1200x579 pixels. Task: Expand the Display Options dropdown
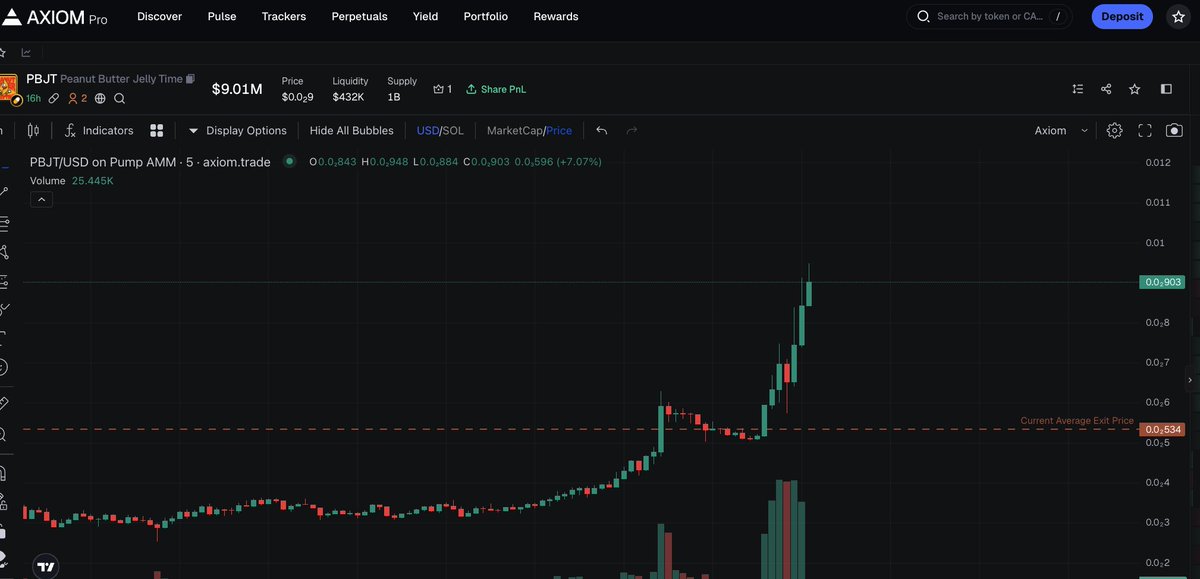coord(237,130)
